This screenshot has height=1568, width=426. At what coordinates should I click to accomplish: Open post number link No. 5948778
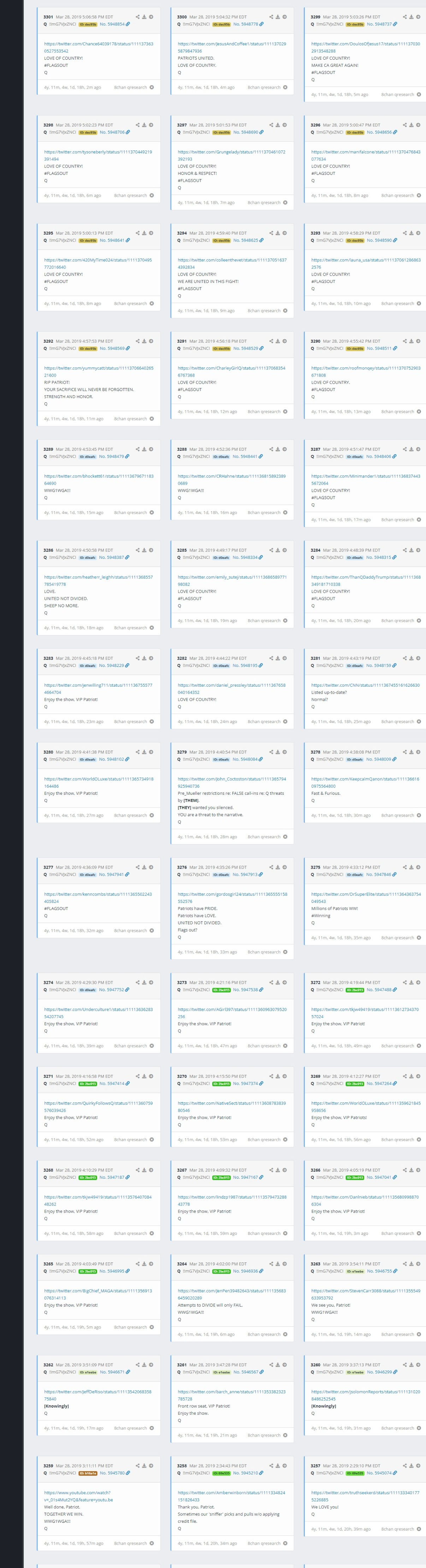click(x=246, y=24)
